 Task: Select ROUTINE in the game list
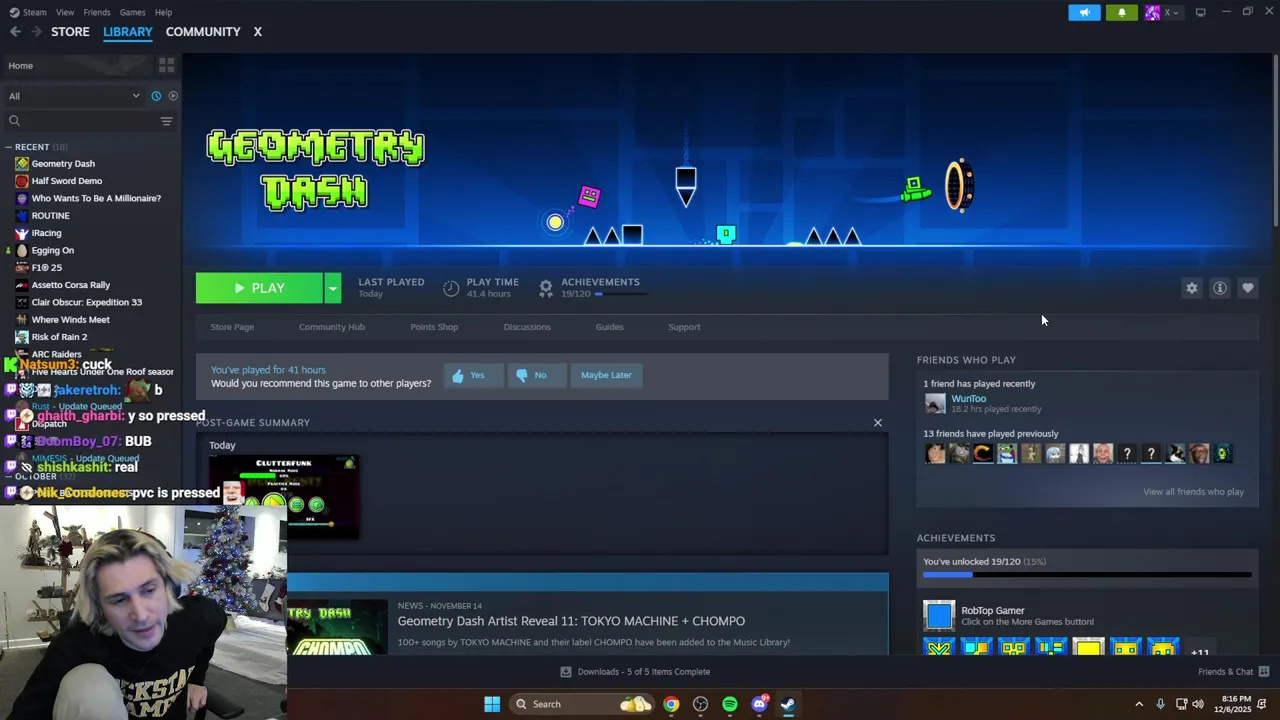click(x=50, y=216)
